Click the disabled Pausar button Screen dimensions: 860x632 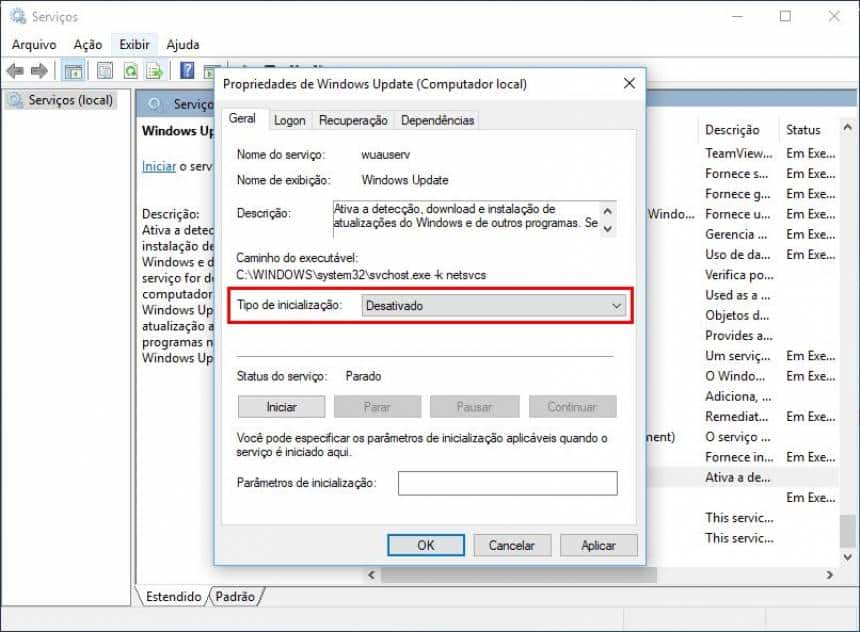[474, 407]
